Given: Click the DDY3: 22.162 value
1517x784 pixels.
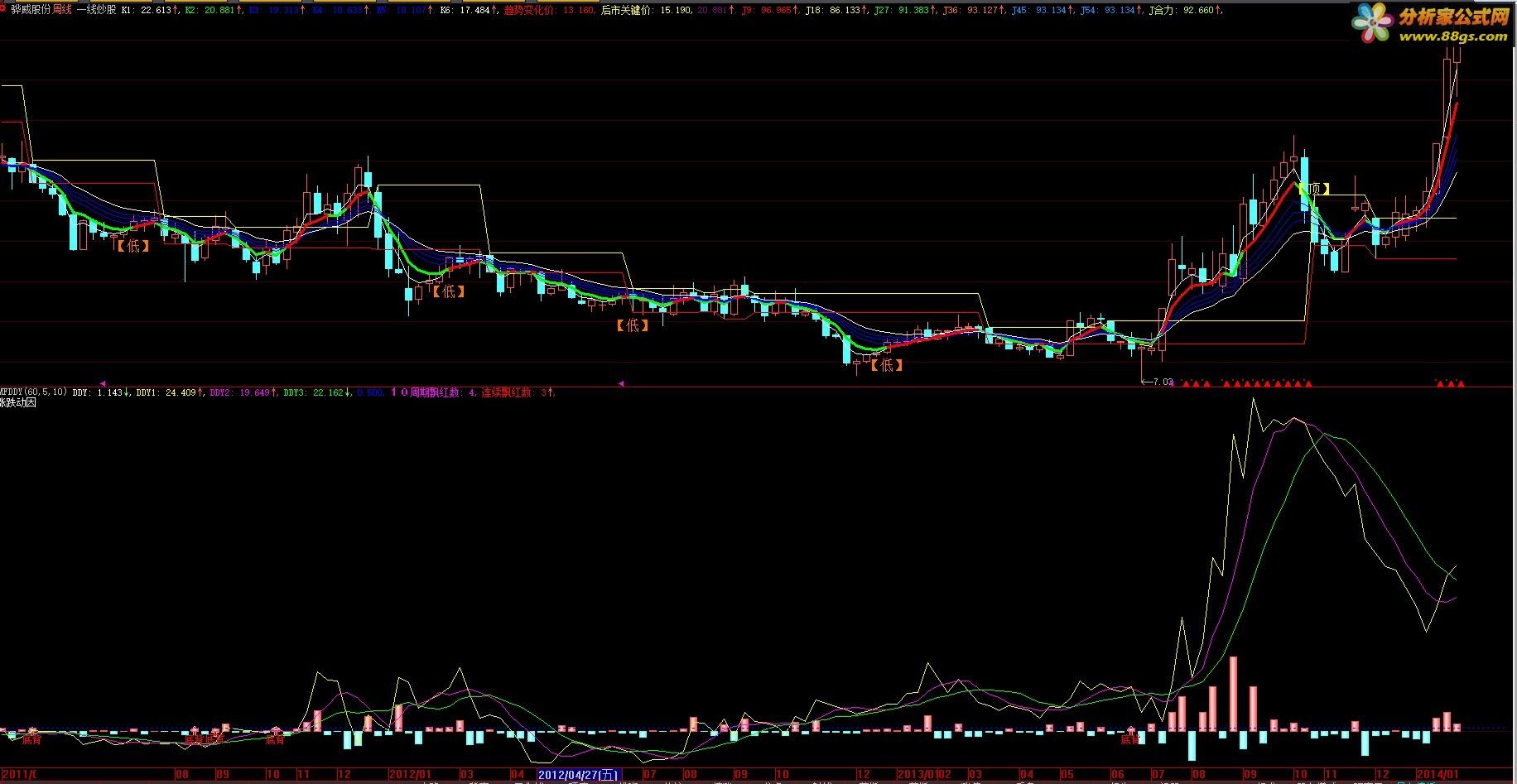Looking at the screenshot, I should 316,392.
